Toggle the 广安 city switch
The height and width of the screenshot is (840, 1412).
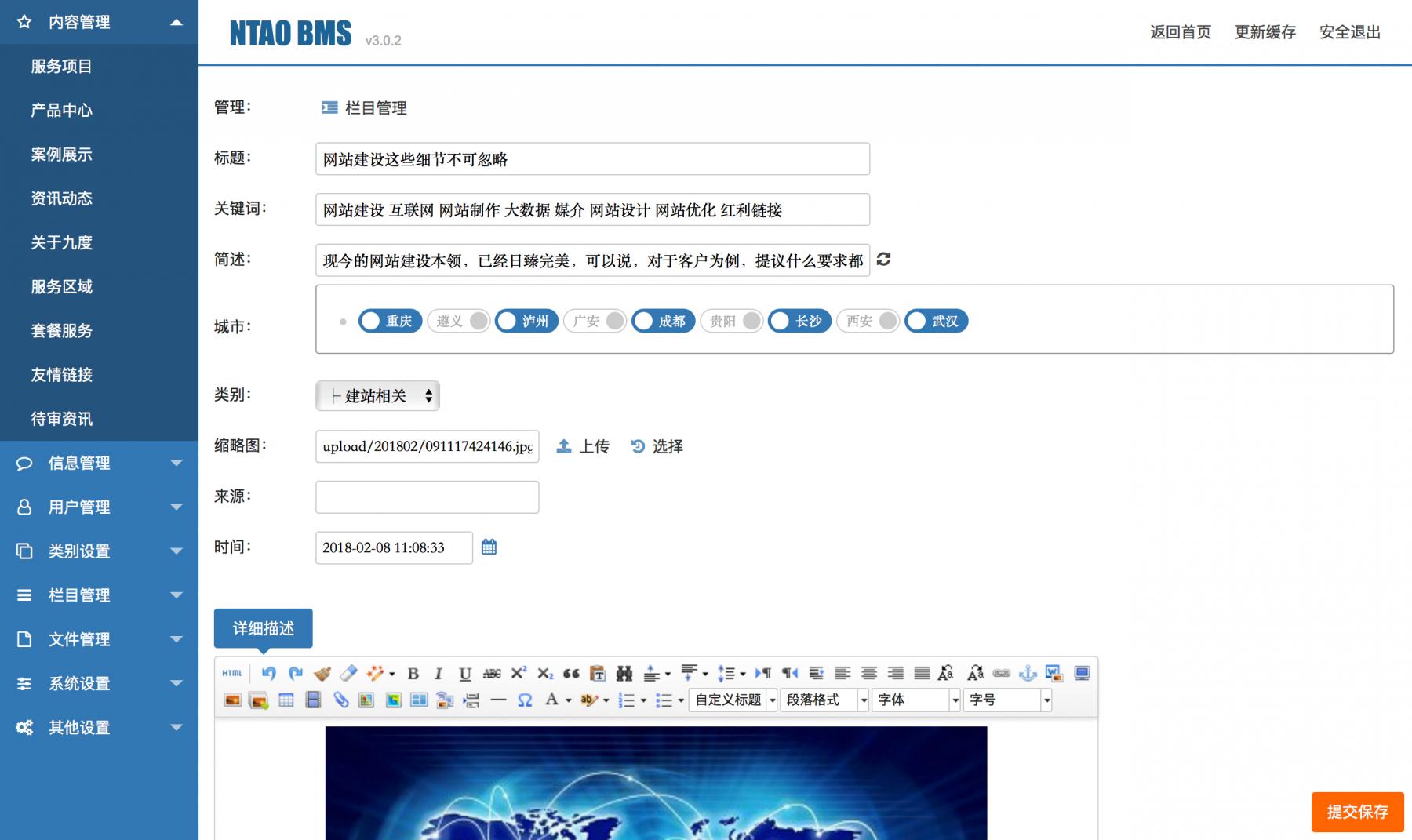(595, 321)
